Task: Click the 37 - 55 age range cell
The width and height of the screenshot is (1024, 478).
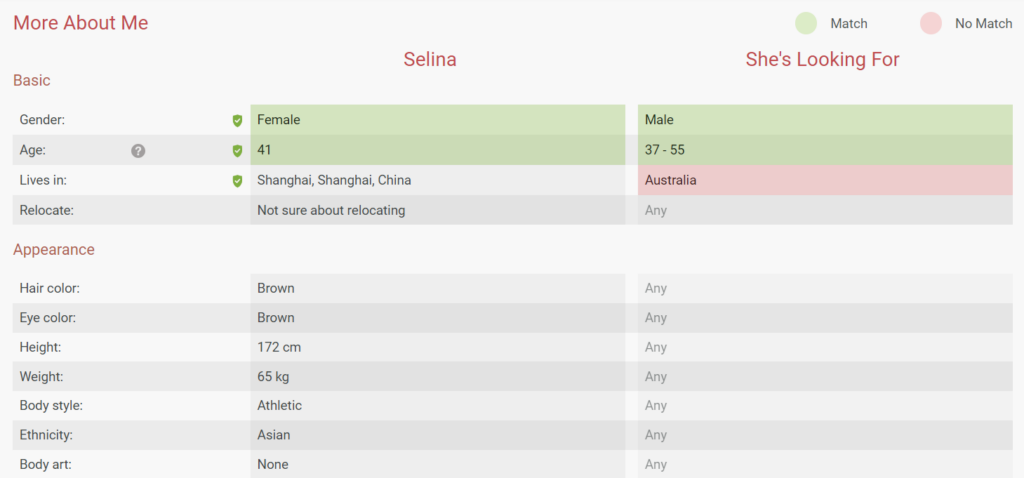Action: click(665, 150)
